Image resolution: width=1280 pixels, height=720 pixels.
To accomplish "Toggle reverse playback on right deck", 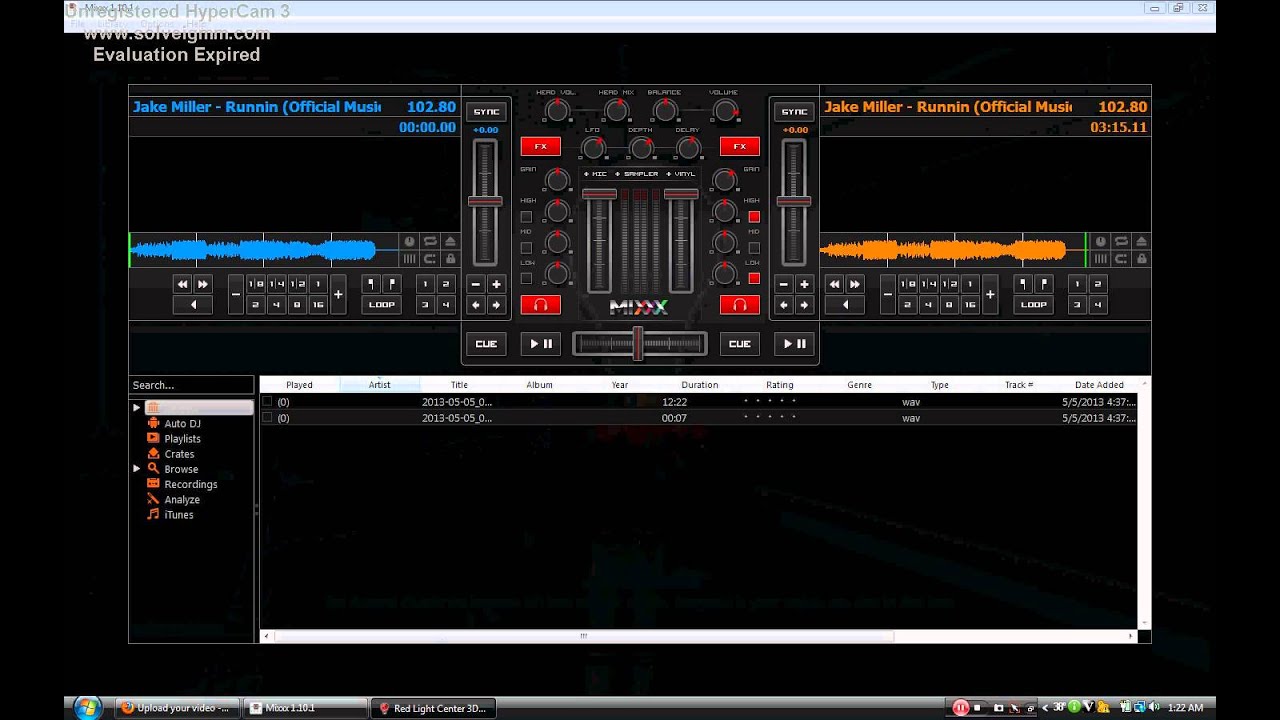I will point(845,305).
